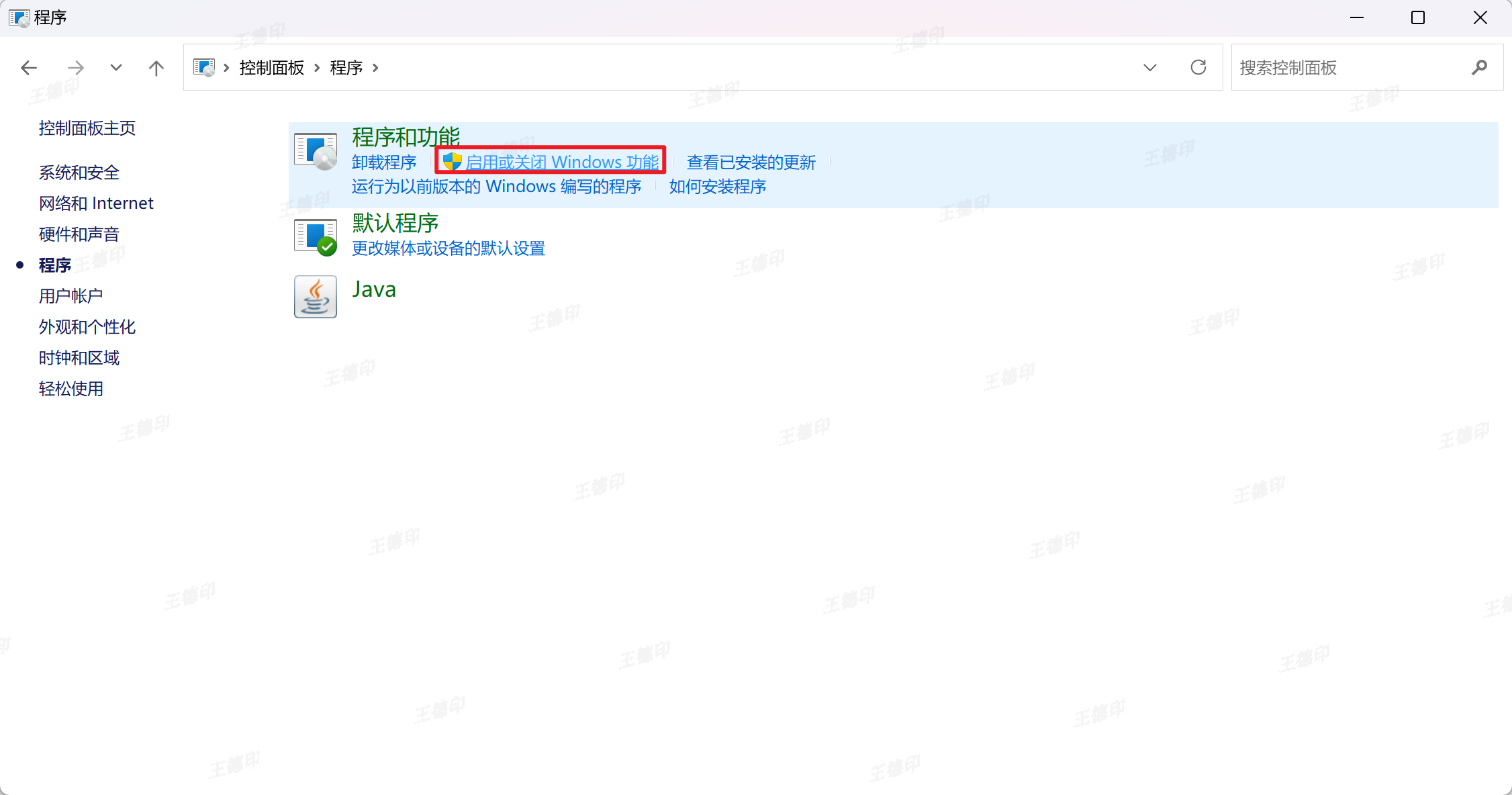Viewport: 1512px width, 795px height.
Task: Minimize the 程序 window
Action: click(x=1357, y=18)
